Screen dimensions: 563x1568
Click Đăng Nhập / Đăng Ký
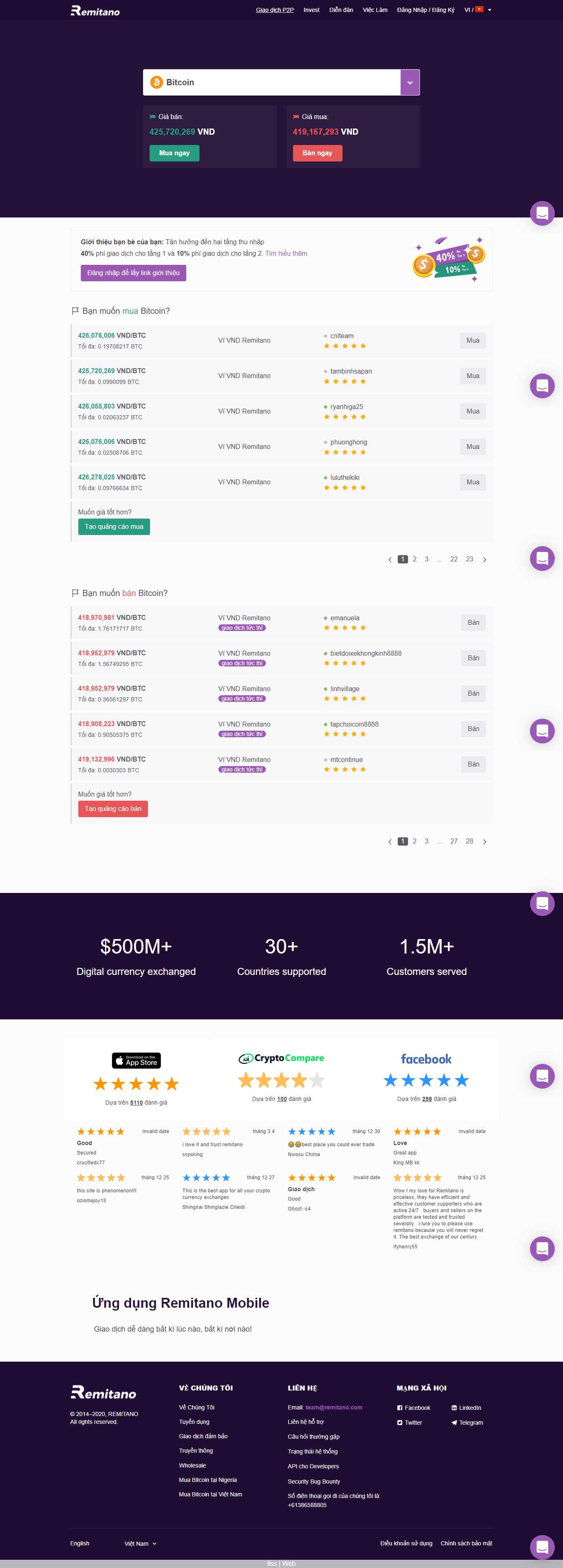coord(425,10)
